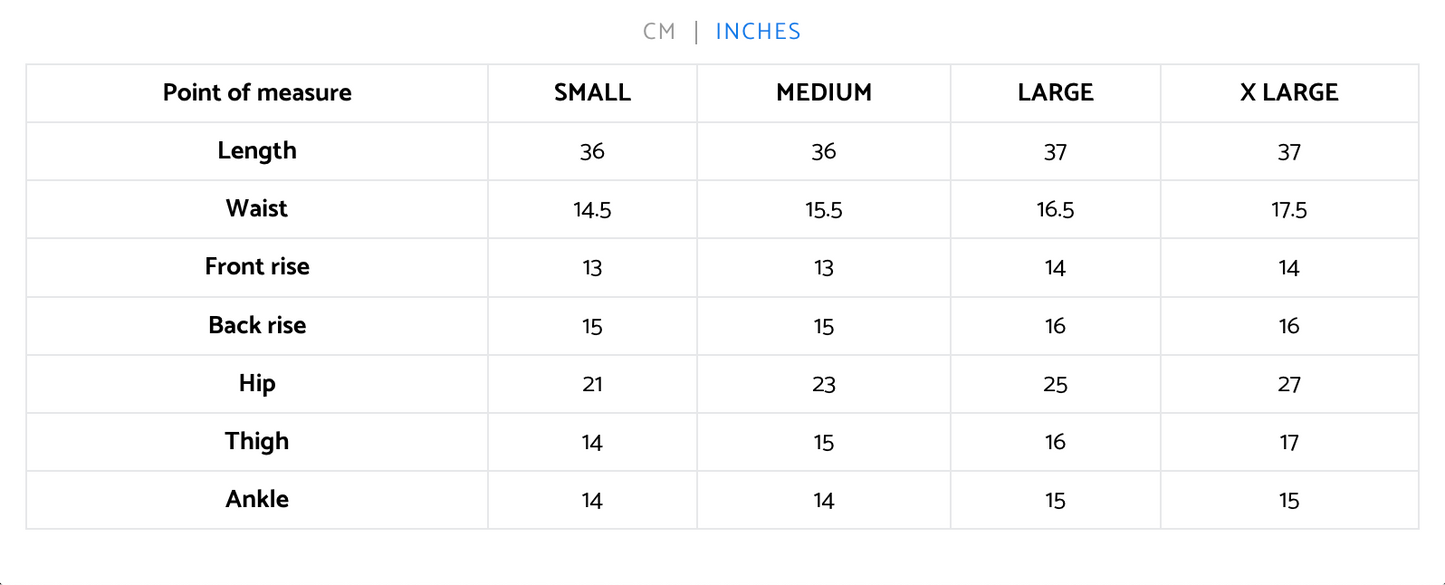Select the Waist row label

pyautogui.click(x=257, y=209)
